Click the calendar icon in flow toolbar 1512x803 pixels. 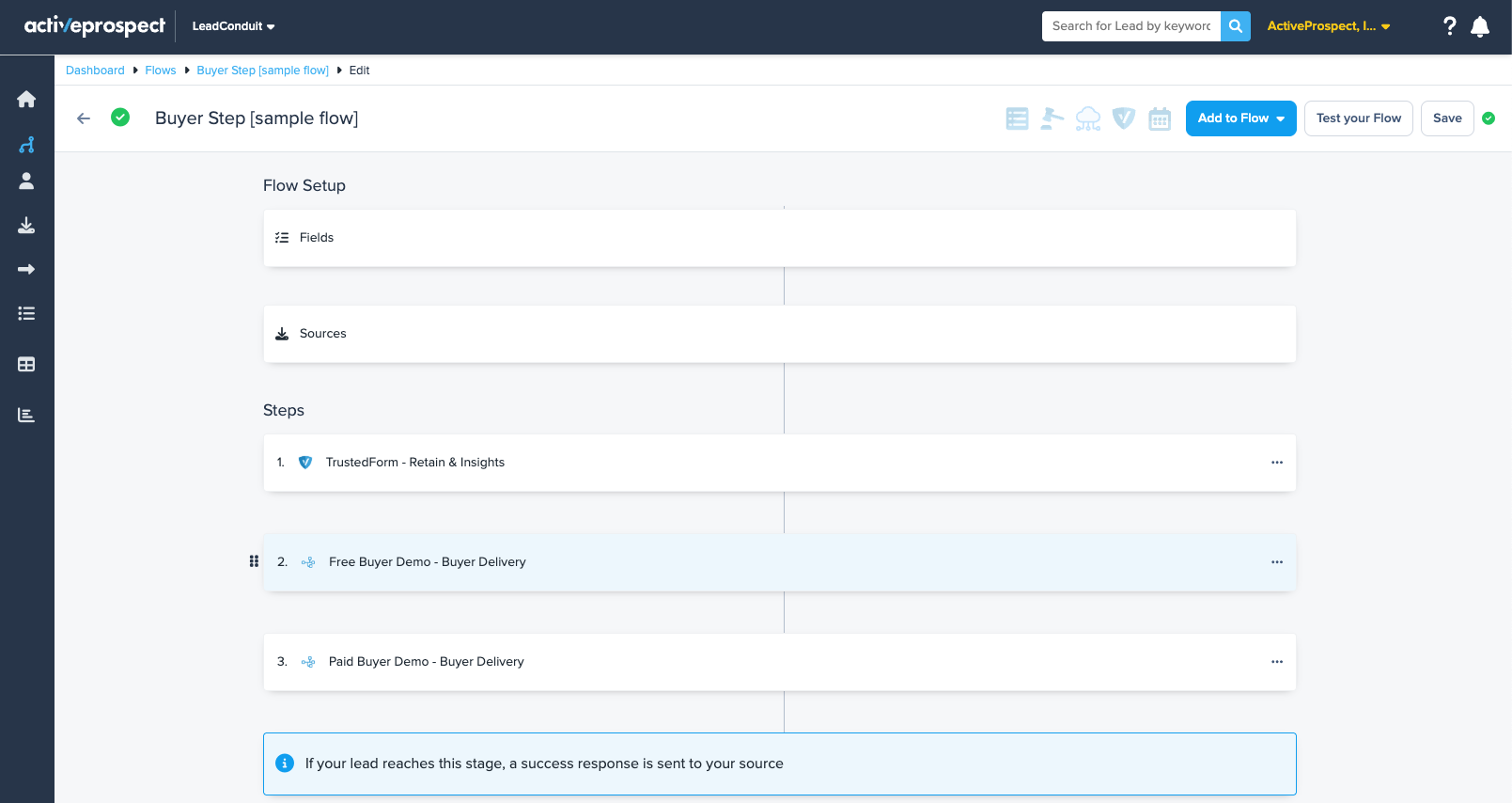[x=1160, y=118]
